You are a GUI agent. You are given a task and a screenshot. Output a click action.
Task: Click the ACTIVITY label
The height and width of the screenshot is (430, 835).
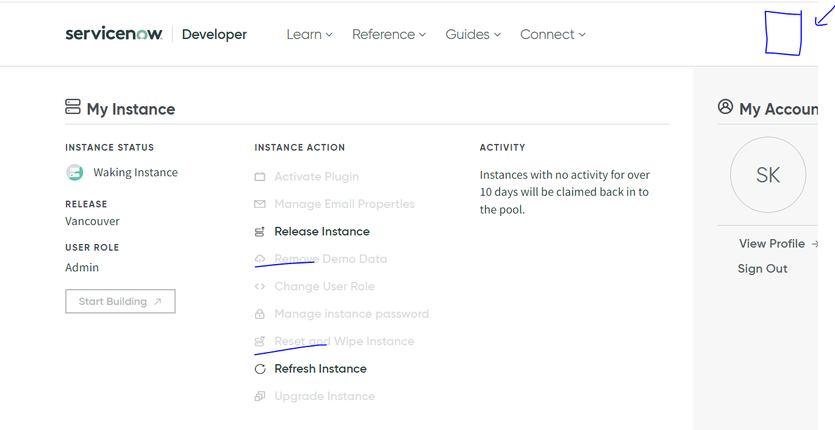502,148
